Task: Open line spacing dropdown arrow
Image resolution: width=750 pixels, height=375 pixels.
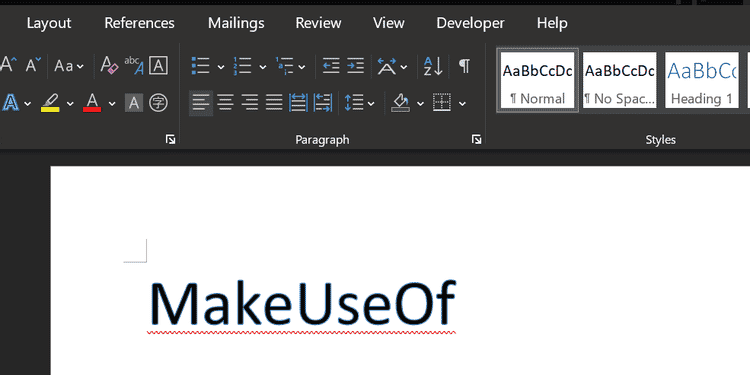Action: [371, 103]
